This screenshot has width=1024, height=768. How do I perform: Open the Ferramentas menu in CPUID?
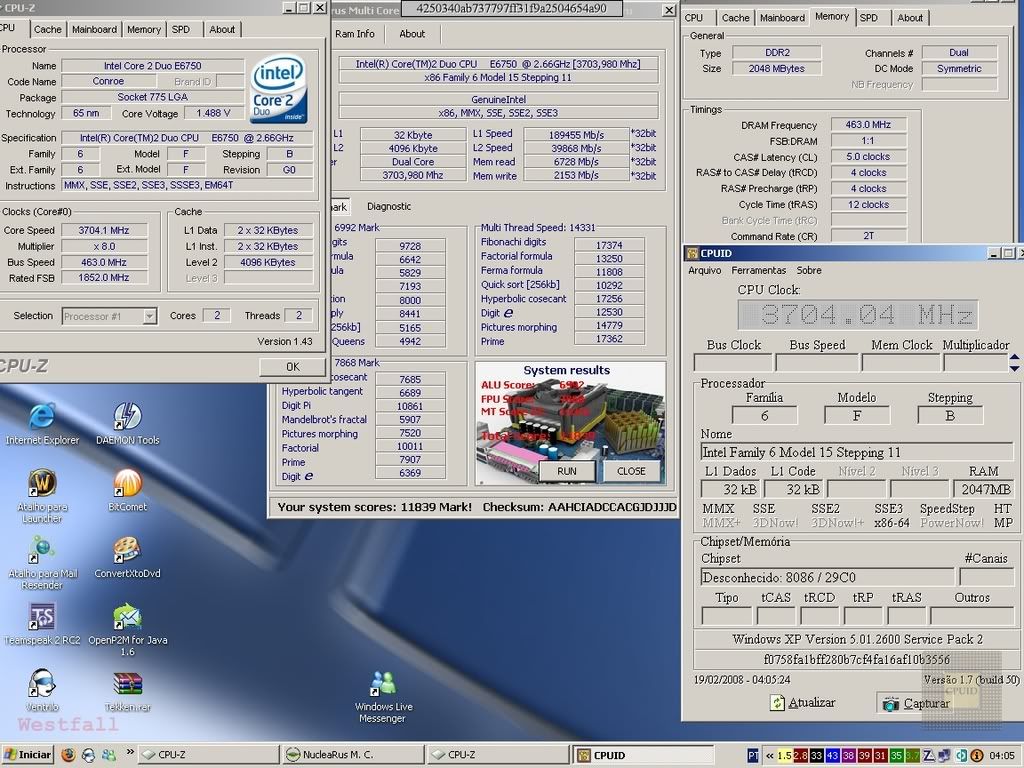point(758,270)
